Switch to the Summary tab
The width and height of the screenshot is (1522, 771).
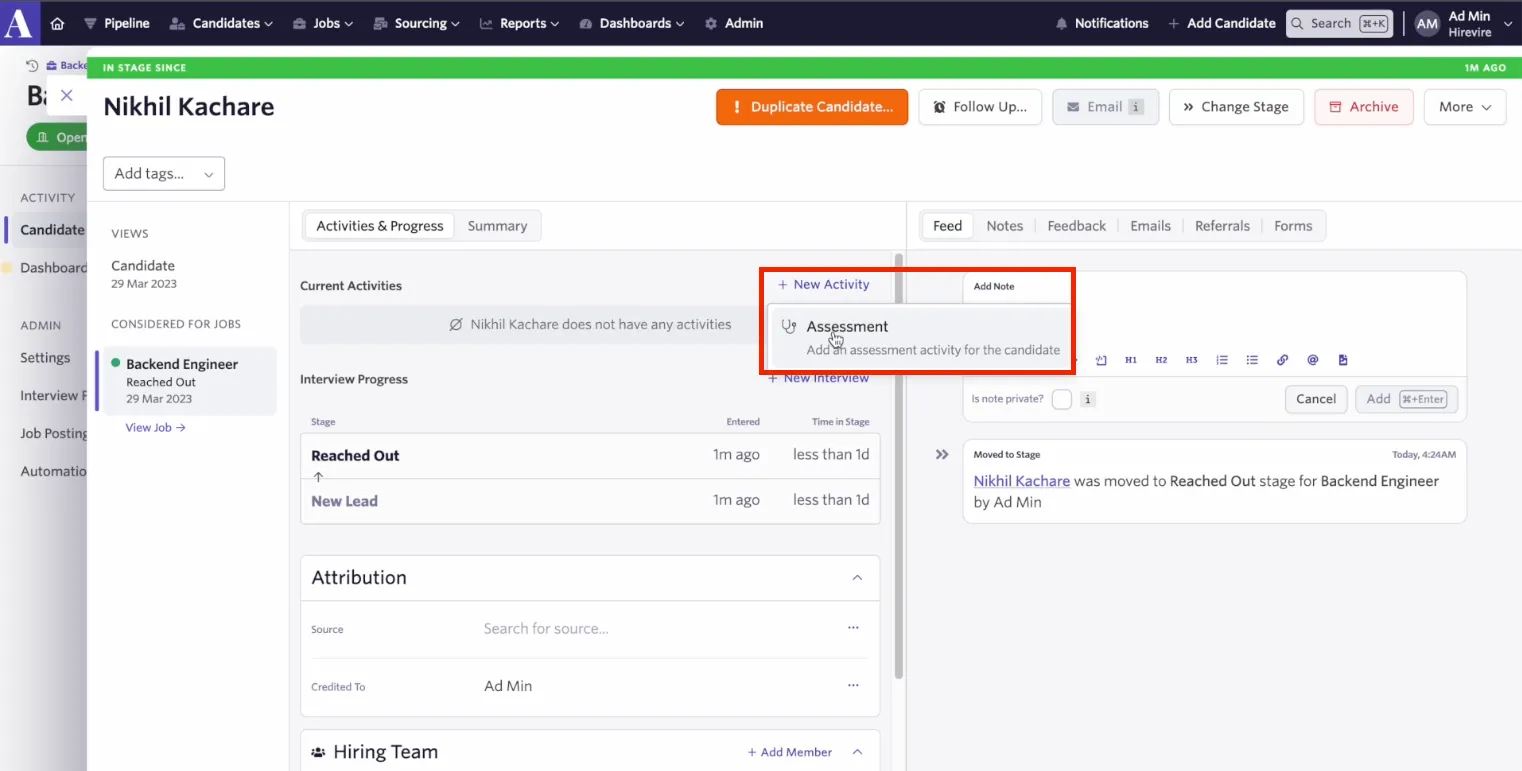point(497,226)
